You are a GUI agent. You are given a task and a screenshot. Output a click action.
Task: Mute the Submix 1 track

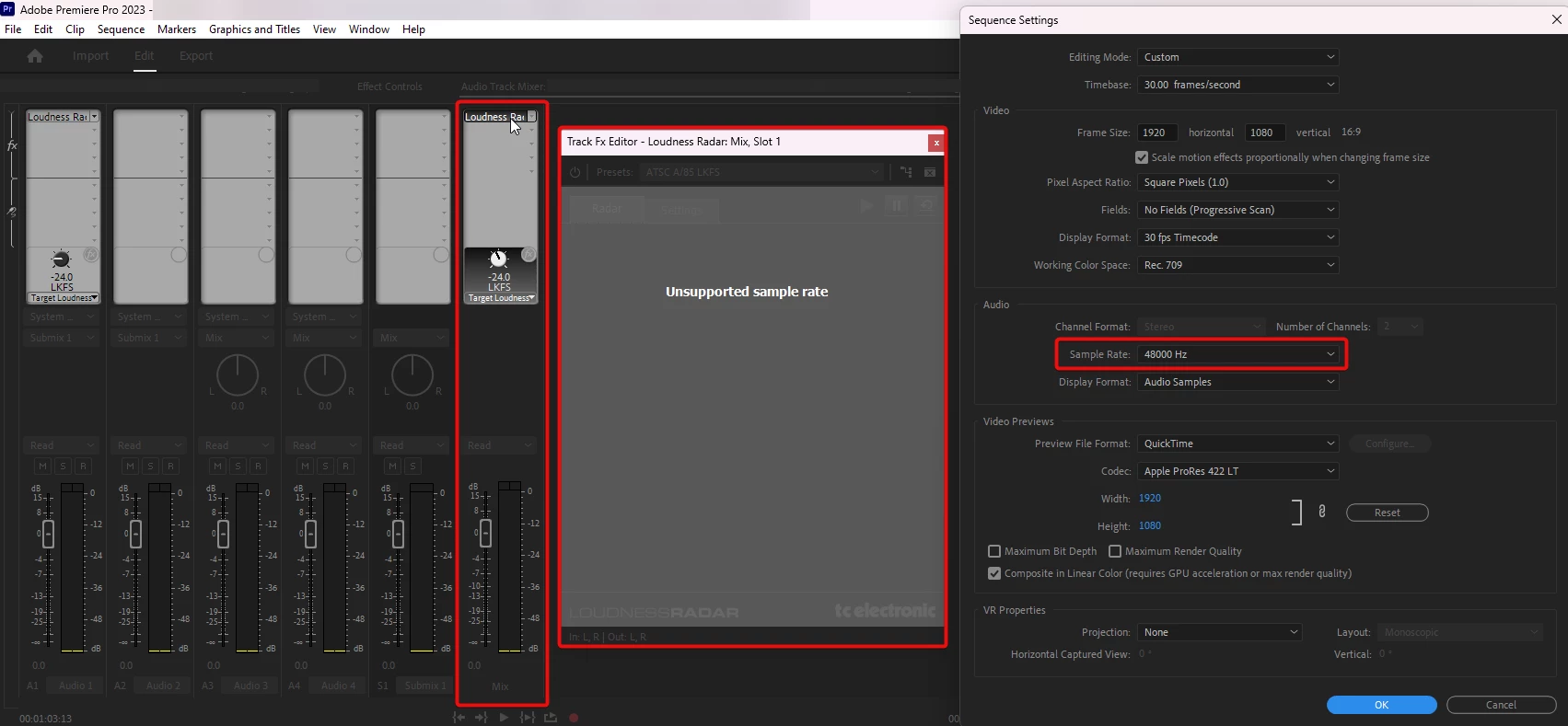tap(392, 467)
